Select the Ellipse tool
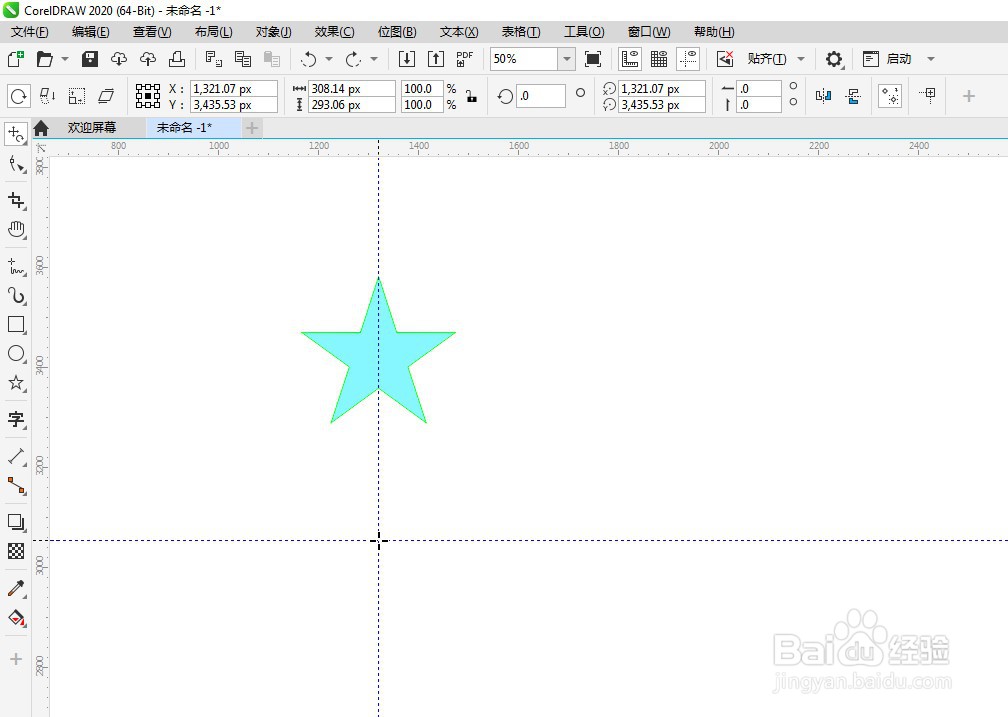 click(x=17, y=354)
